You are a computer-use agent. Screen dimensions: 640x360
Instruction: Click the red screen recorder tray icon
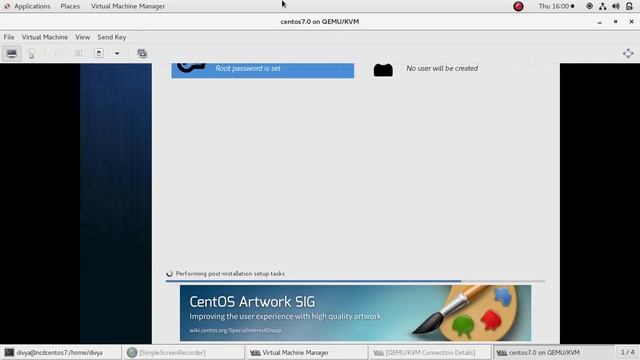(518, 6)
